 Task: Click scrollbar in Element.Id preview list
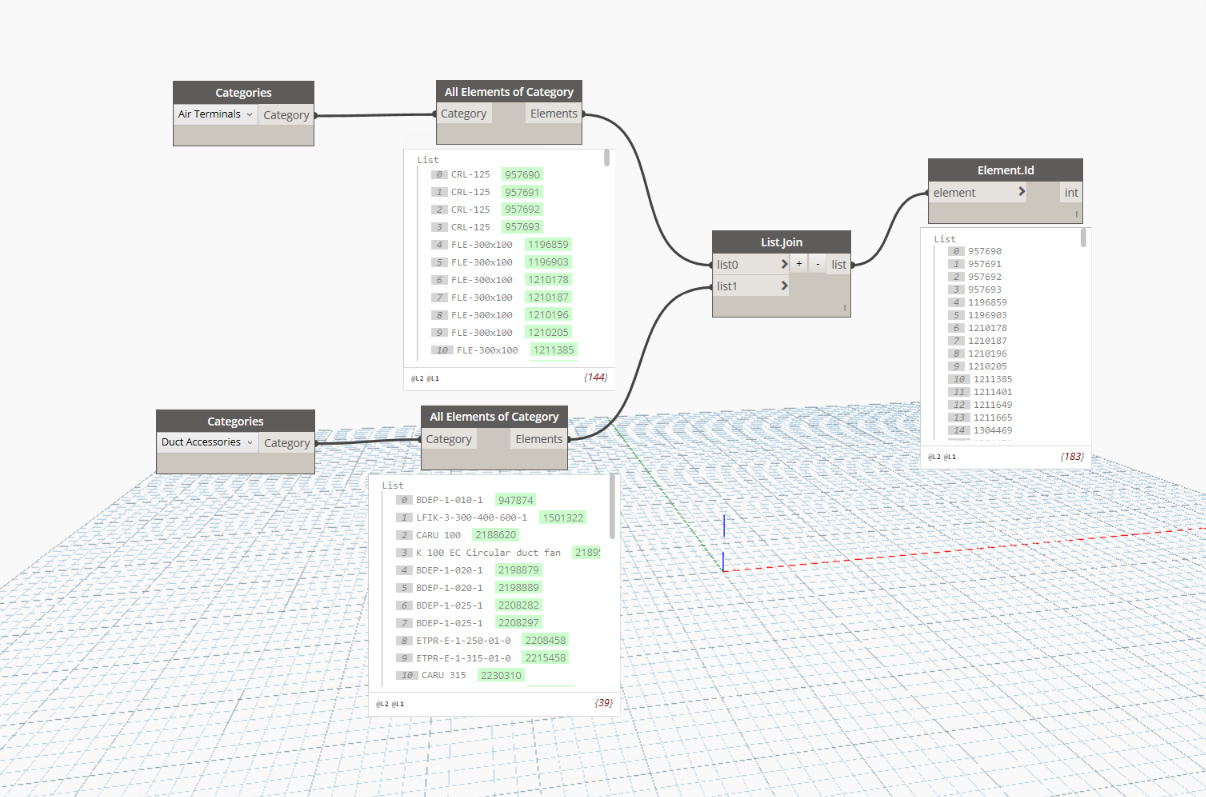coord(1083,238)
